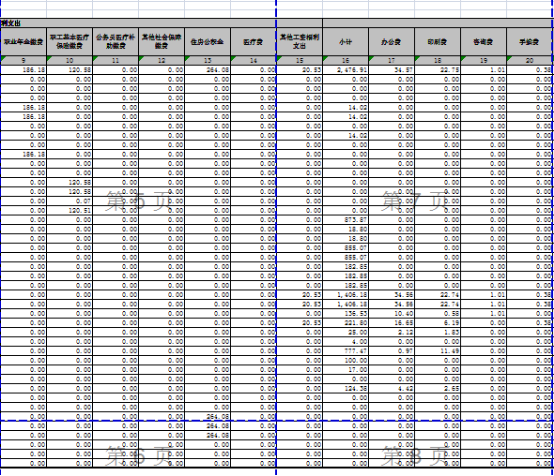The height and width of the screenshot is (476, 554).
Task: Click column number cell 17
Action: (x=391, y=60)
